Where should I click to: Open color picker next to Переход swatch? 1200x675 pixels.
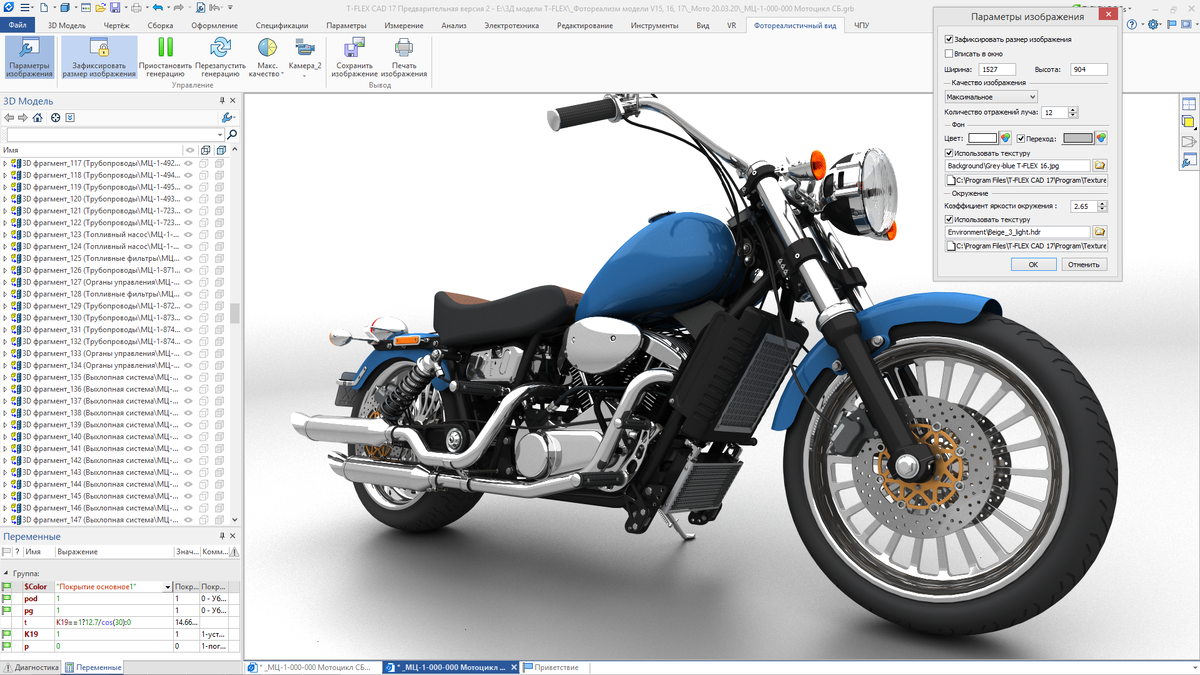coord(1101,138)
